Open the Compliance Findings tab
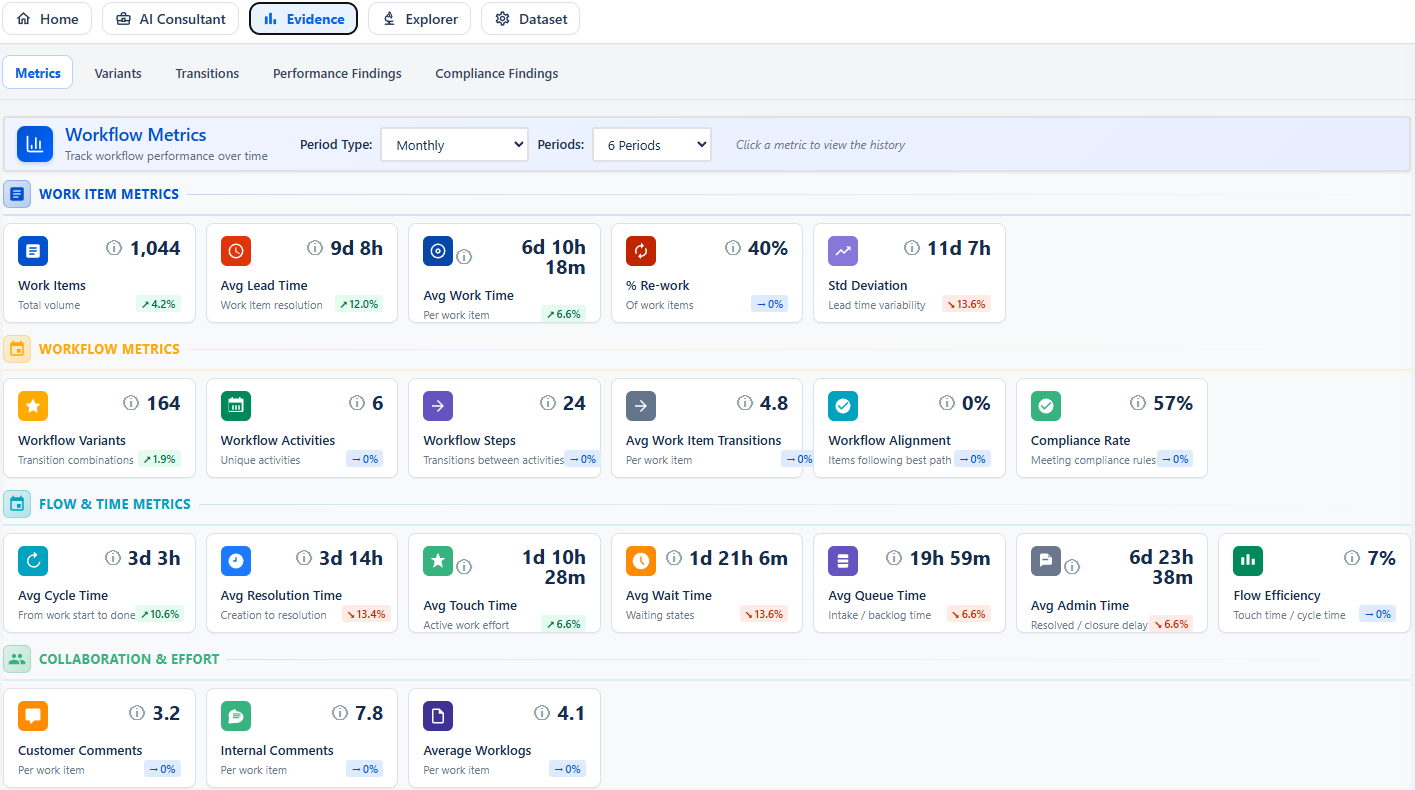The image size is (1415, 790). 497,73
